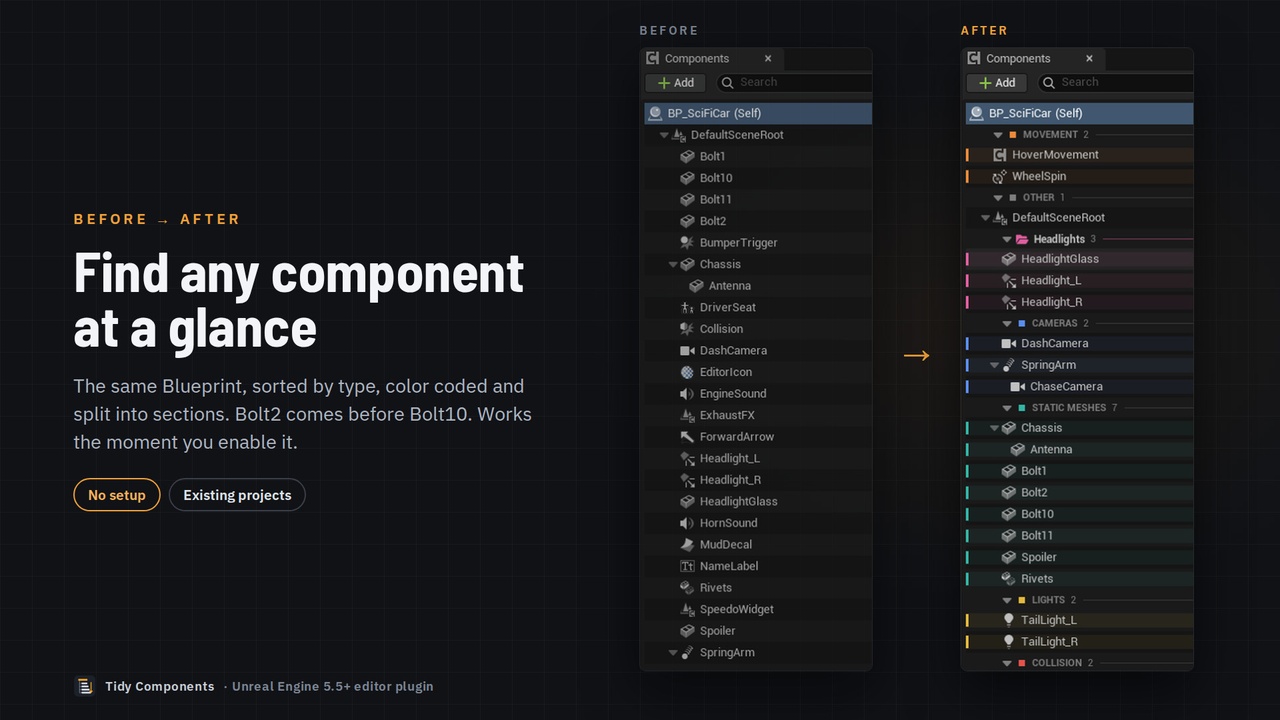This screenshot has width=1280, height=720.
Task: Select Components tab in After panel
Action: pyautogui.click(x=1032, y=59)
